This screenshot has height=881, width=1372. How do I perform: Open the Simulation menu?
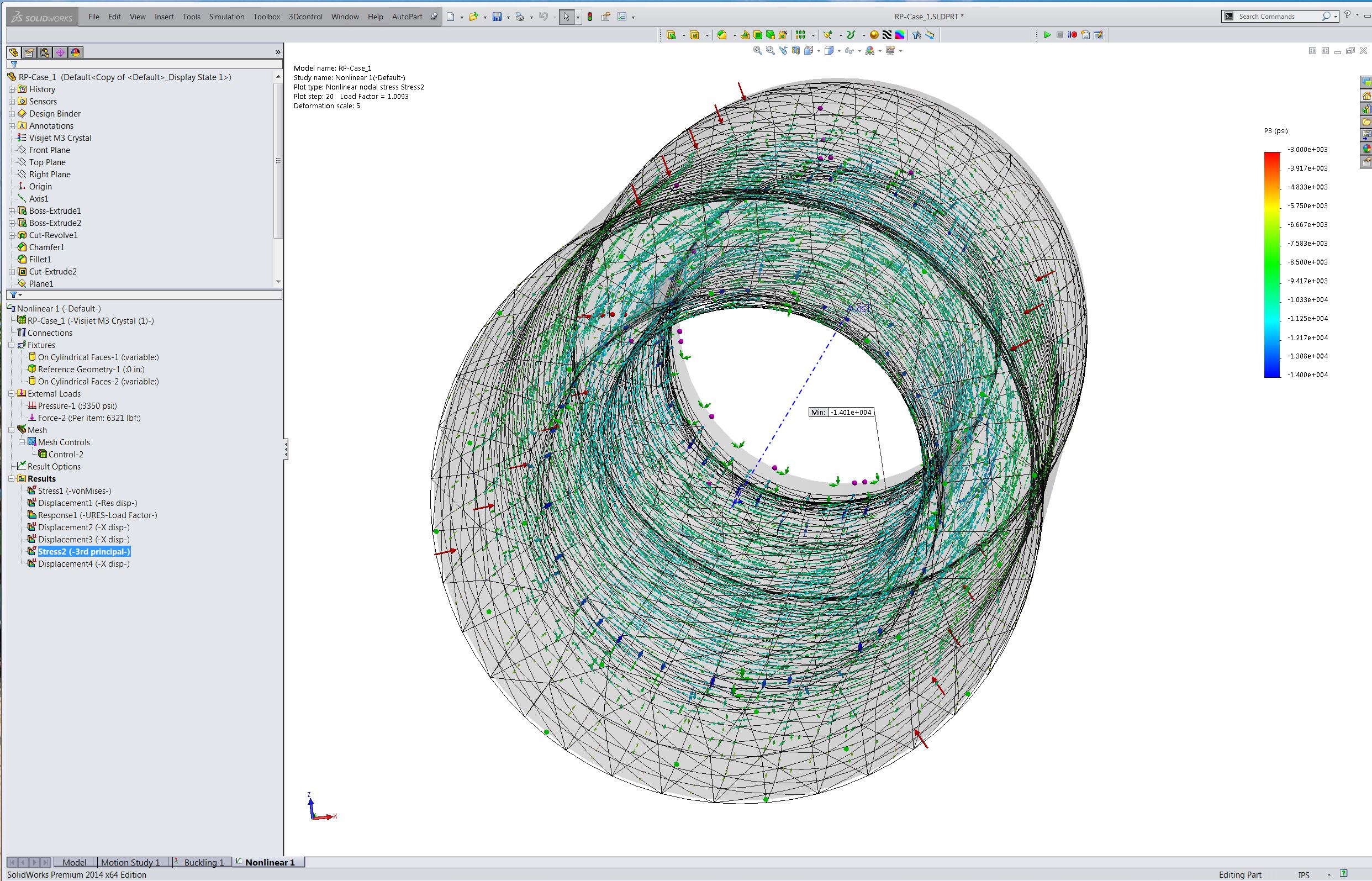(x=226, y=17)
